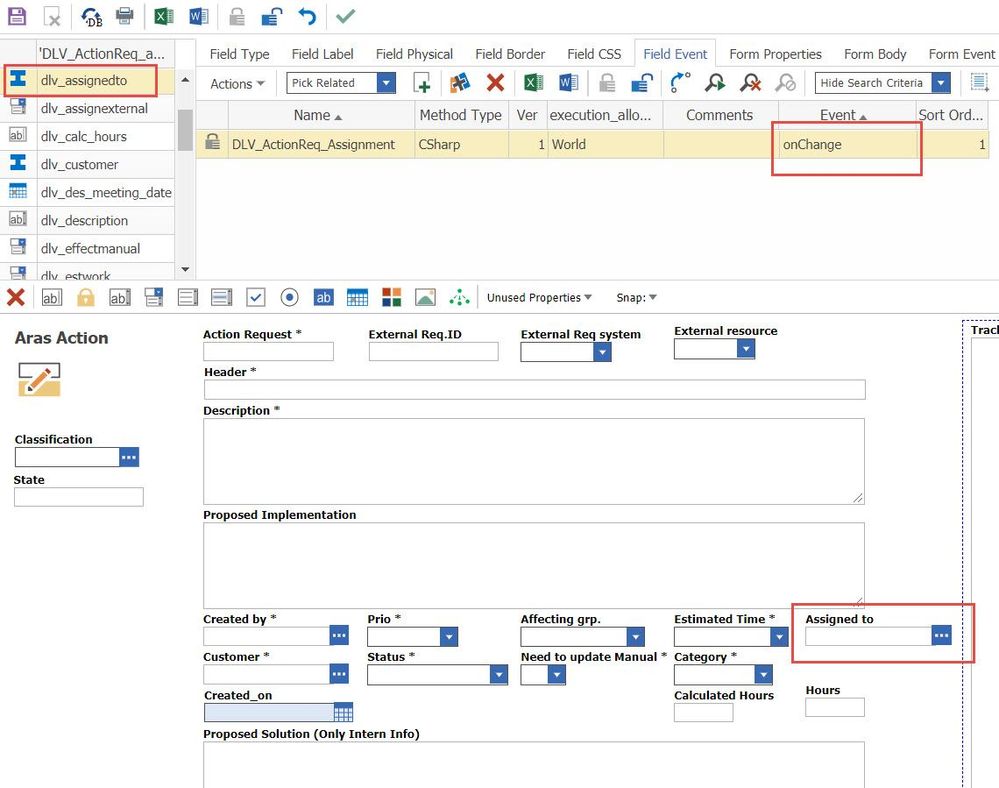Click the Assigned to ellipsis browse button
999x788 pixels.
(x=941, y=635)
